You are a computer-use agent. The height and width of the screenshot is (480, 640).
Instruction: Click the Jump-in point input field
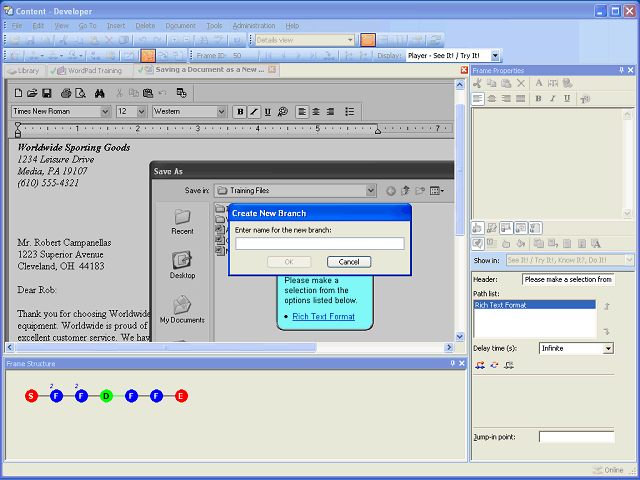pyautogui.click(x=576, y=437)
